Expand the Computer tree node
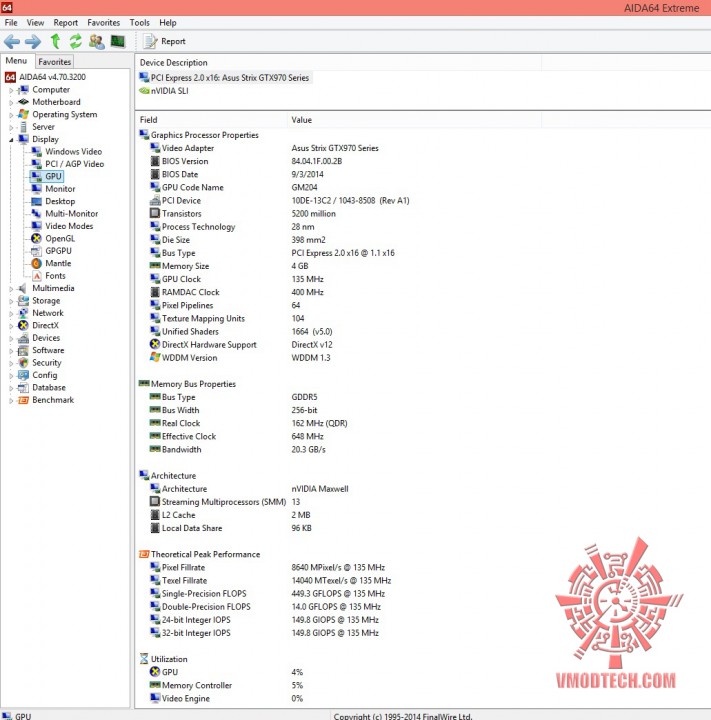This screenshot has width=711, height=720. pos(11,90)
